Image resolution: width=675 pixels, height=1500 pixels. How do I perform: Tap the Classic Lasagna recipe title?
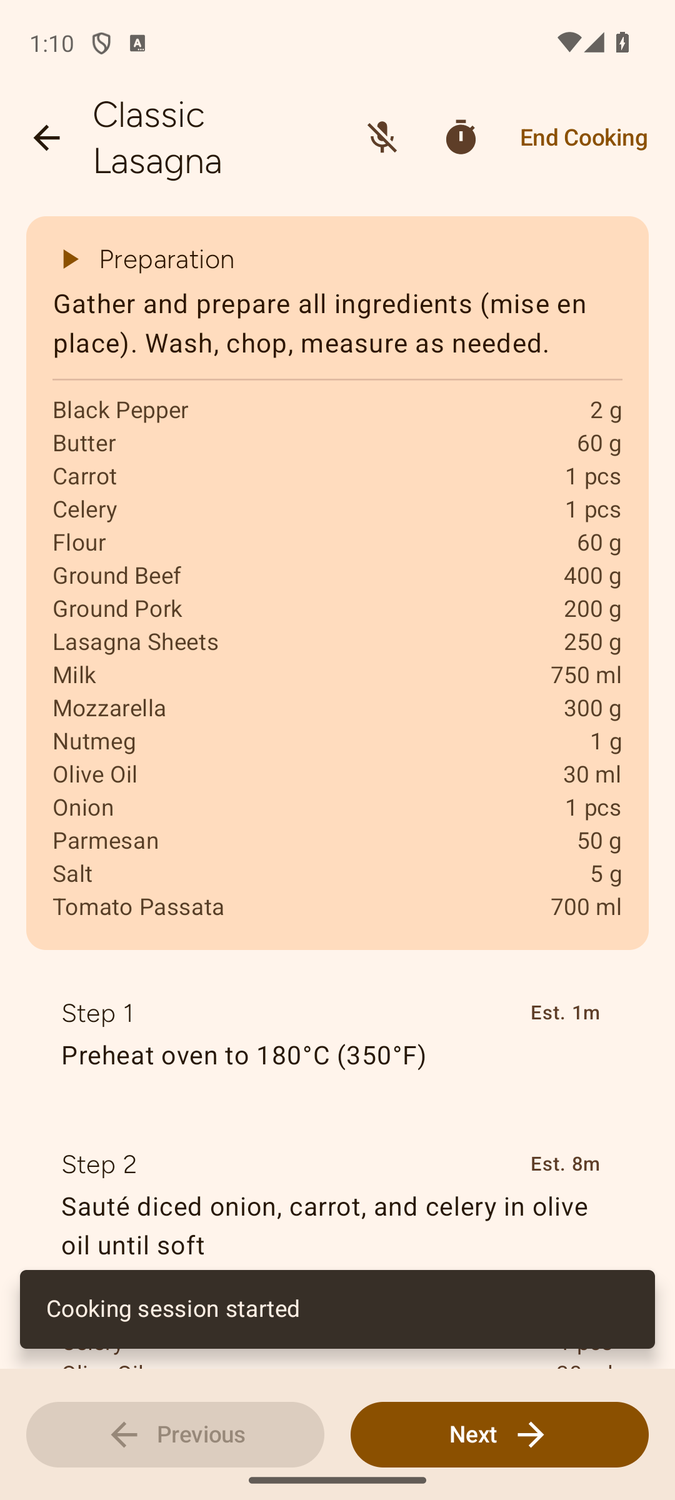[157, 137]
